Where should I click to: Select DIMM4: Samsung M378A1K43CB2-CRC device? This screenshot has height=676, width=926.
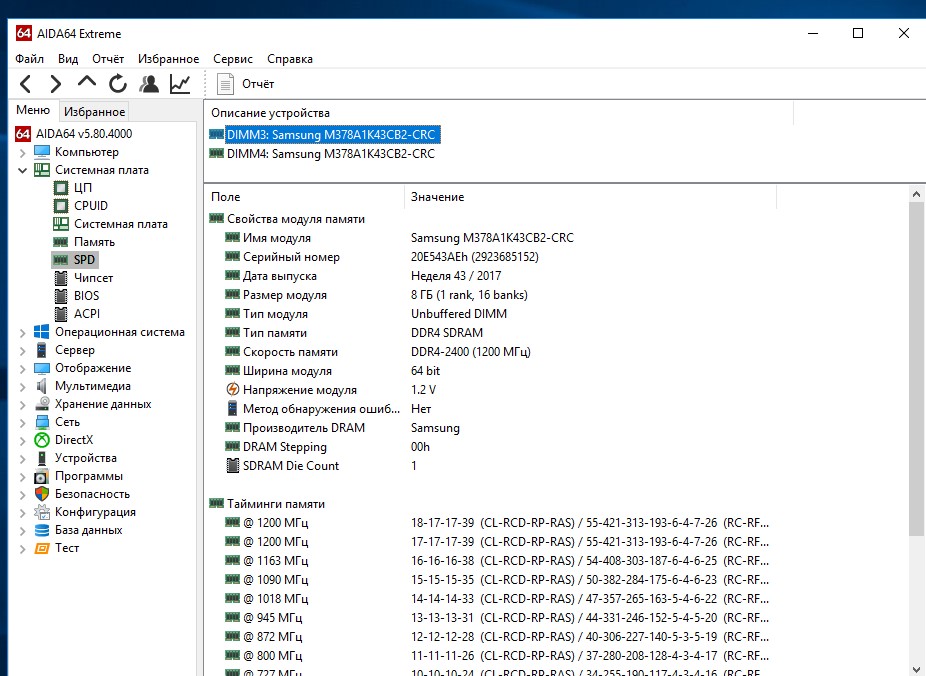[x=331, y=154]
